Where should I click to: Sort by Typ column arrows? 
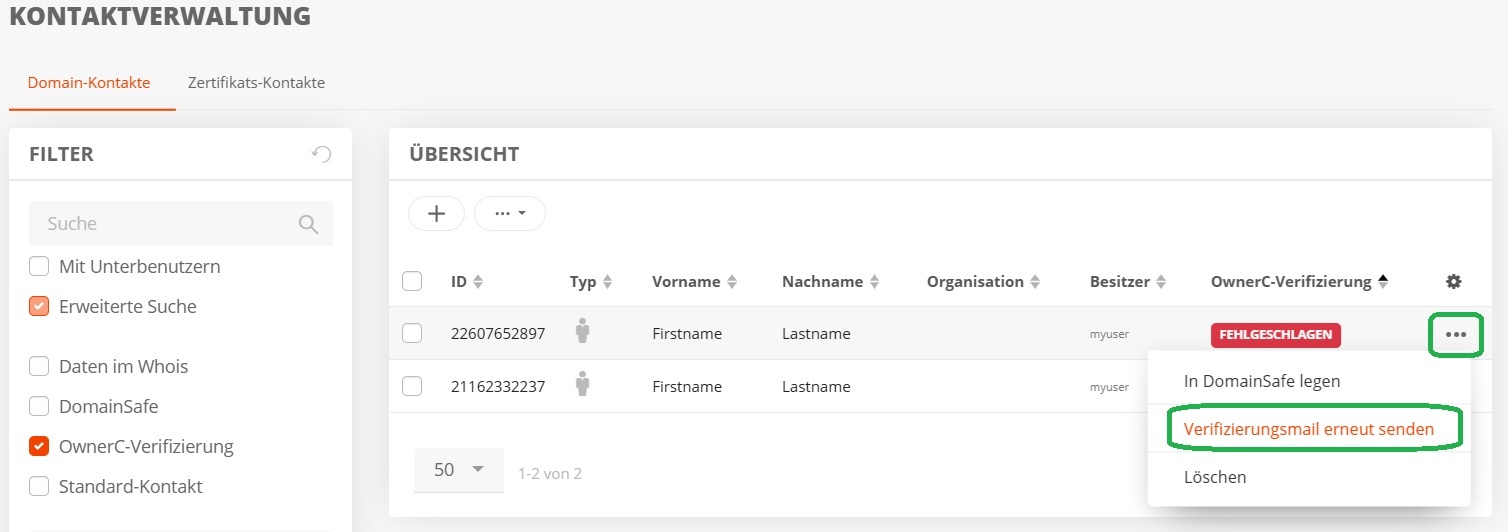[607, 282]
